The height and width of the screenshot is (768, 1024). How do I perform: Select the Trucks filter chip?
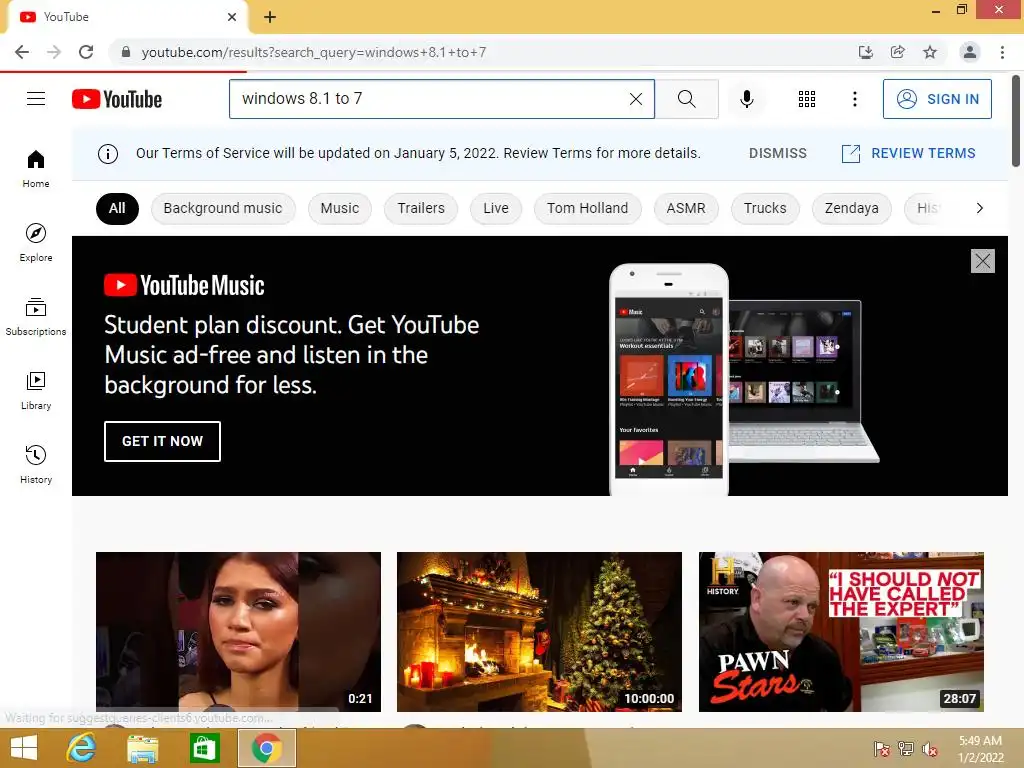pos(765,208)
